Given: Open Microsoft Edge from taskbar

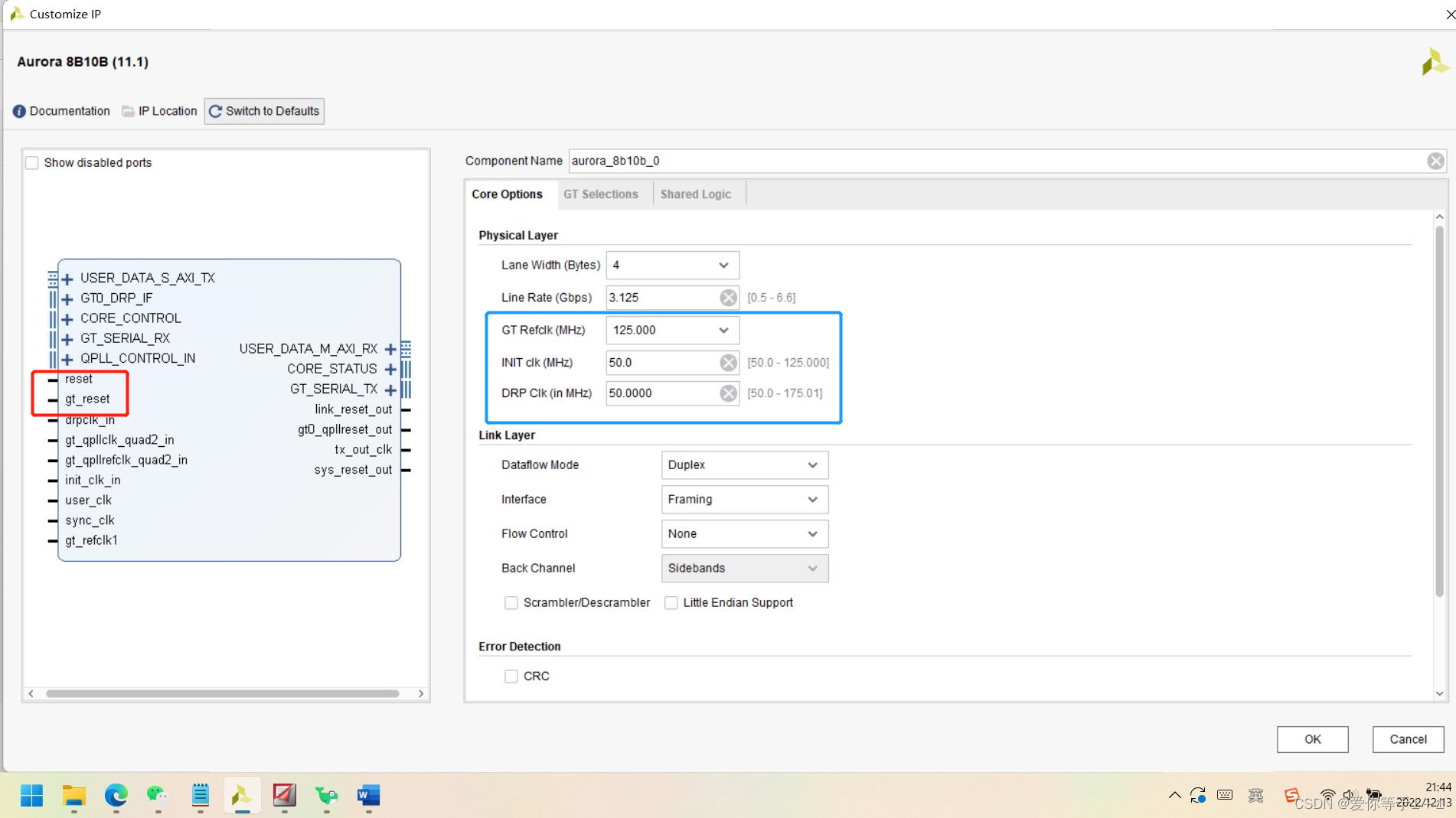Looking at the screenshot, I should [116, 796].
